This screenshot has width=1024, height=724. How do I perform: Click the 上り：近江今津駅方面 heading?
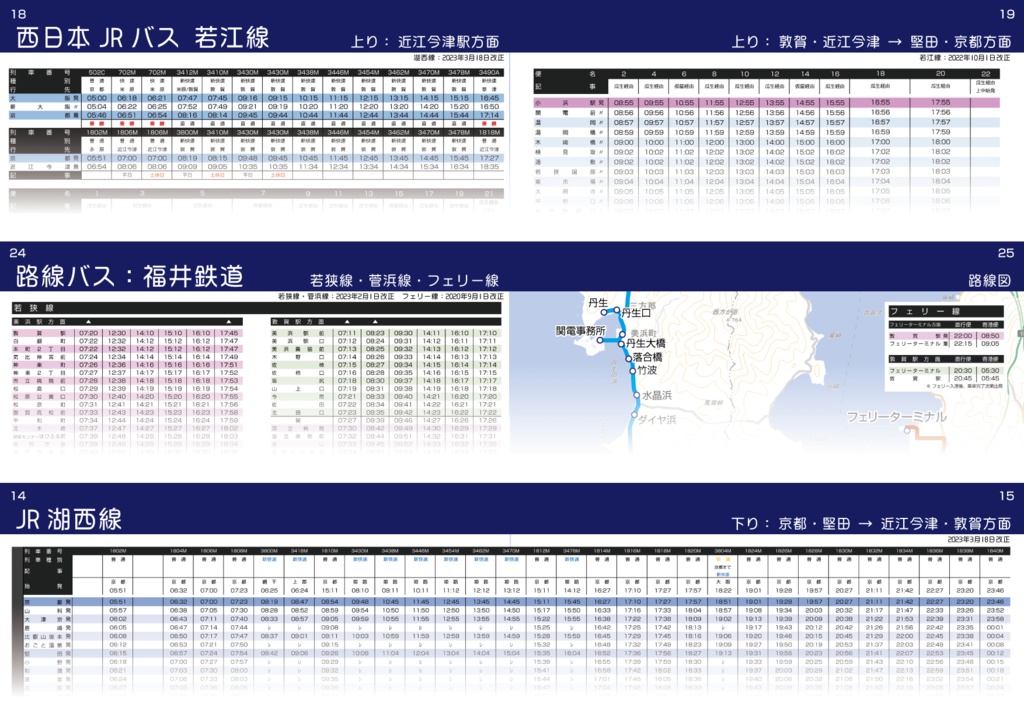pyautogui.click(x=425, y=42)
